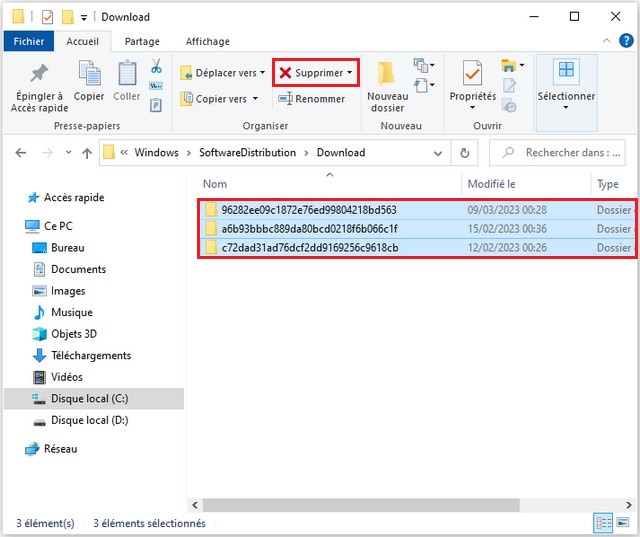Click the Back arrow navigation button
640x537 pixels.
21,153
